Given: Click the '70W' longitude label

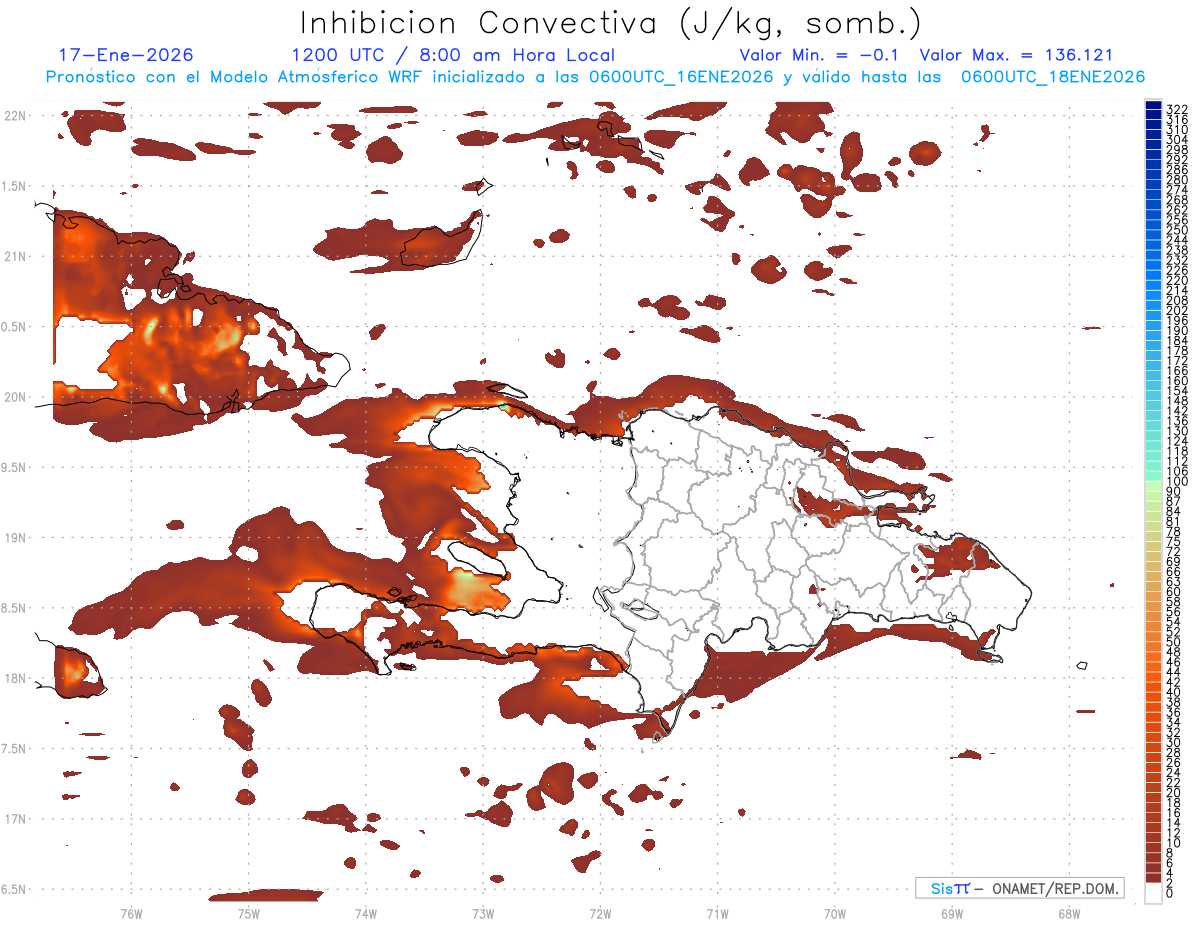Looking at the screenshot, I should point(834,913).
